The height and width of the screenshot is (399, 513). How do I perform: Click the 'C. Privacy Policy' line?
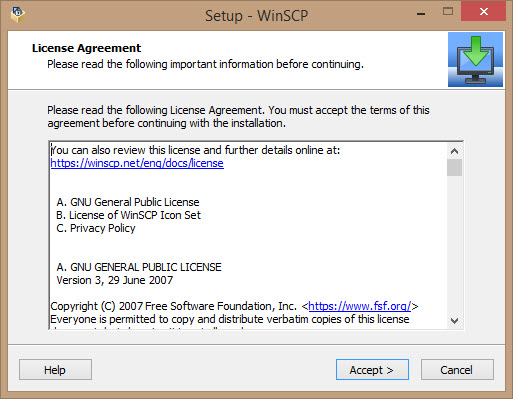96,228
